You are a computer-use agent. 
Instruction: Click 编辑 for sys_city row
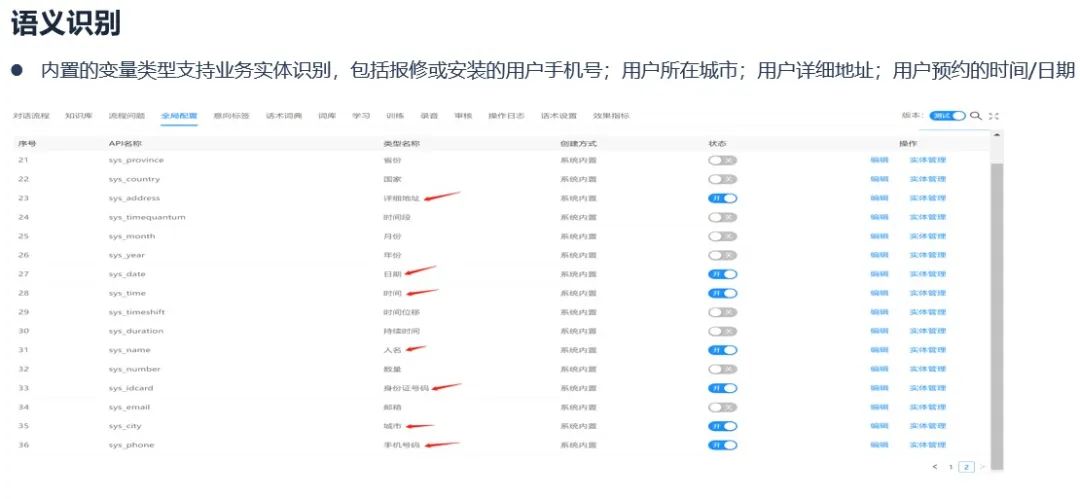[x=880, y=426]
